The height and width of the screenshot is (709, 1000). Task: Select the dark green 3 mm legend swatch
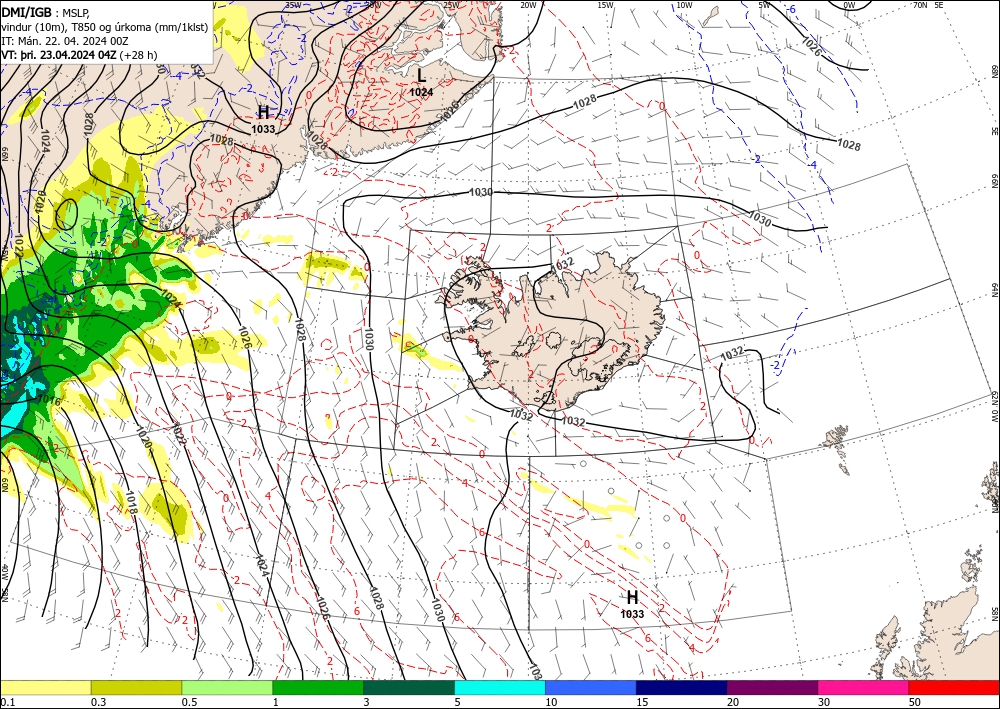point(409,688)
